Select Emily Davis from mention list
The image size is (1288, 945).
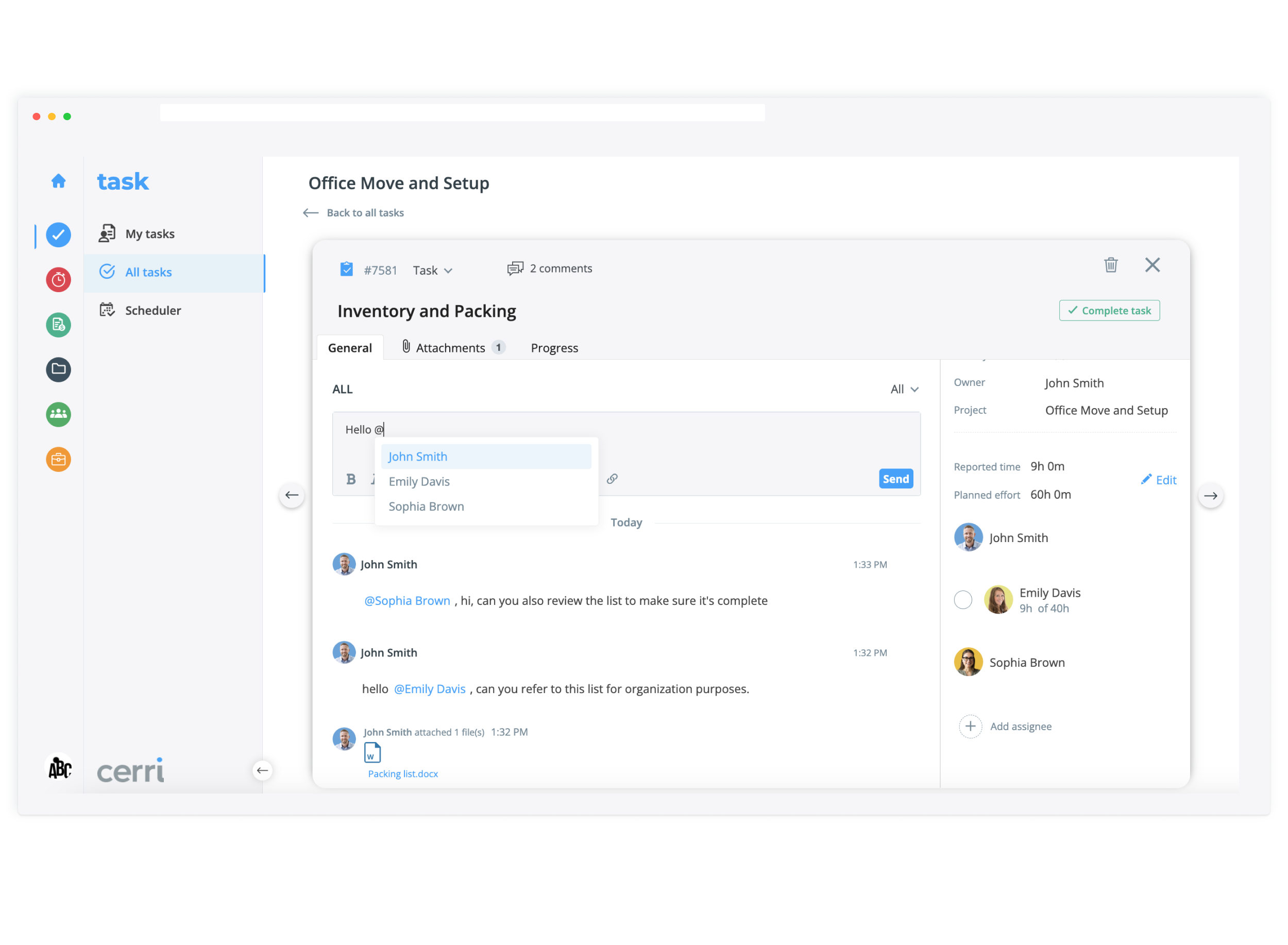click(x=419, y=482)
